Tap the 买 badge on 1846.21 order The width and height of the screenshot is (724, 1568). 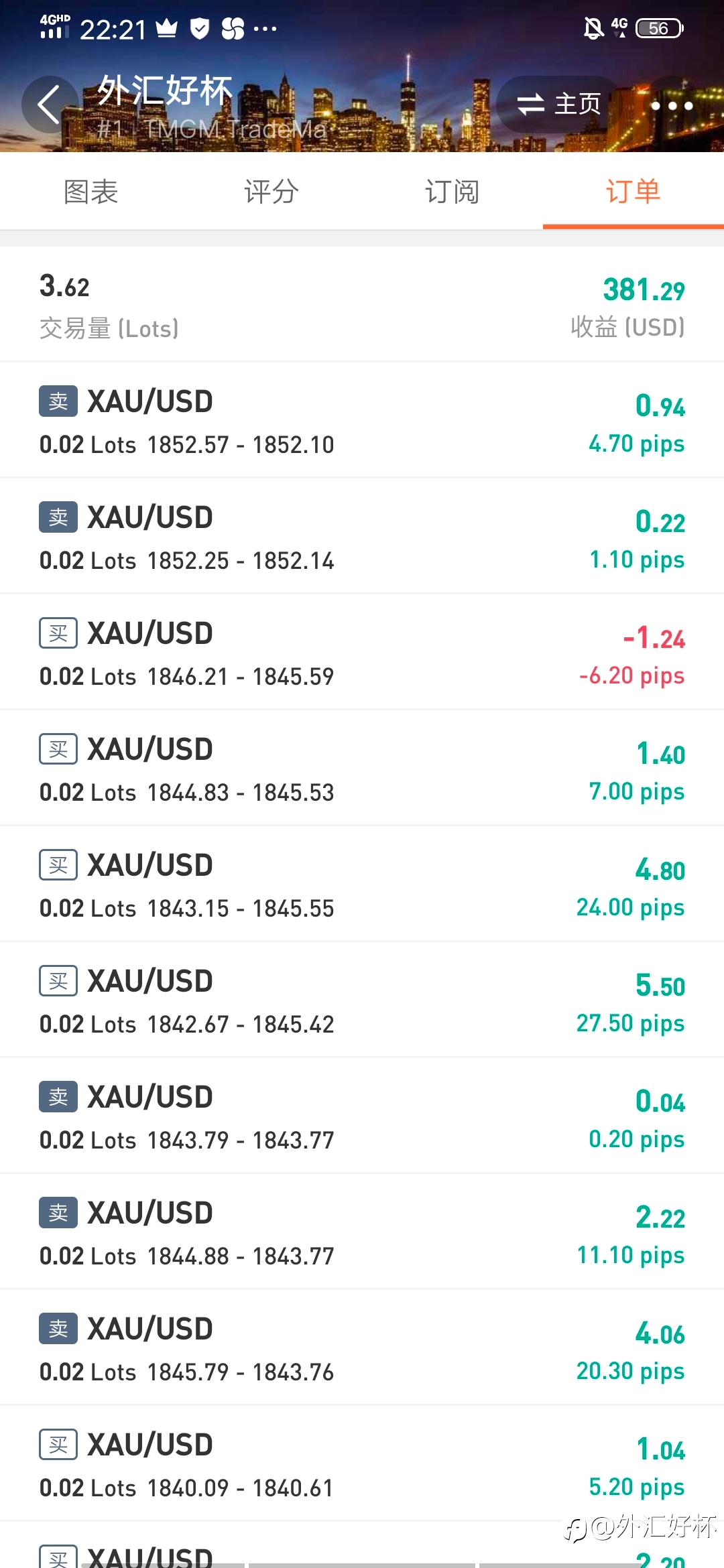point(58,633)
